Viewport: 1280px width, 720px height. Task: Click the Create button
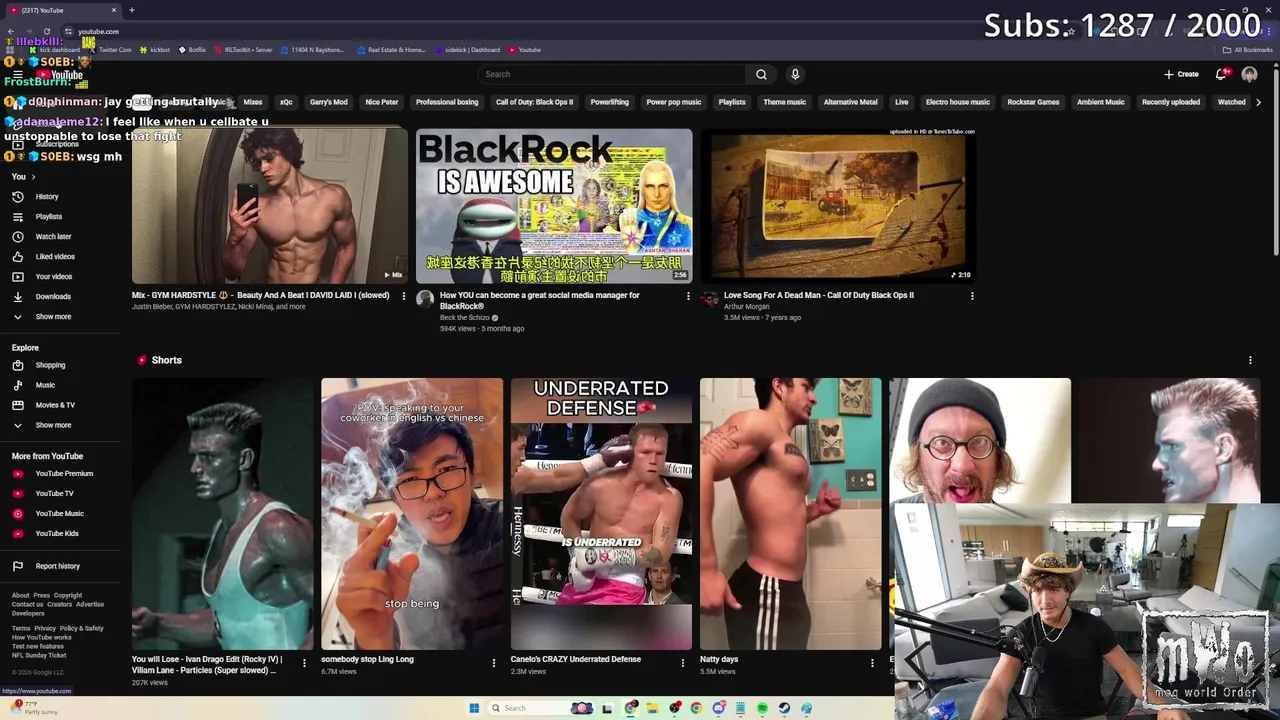tap(1181, 74)
